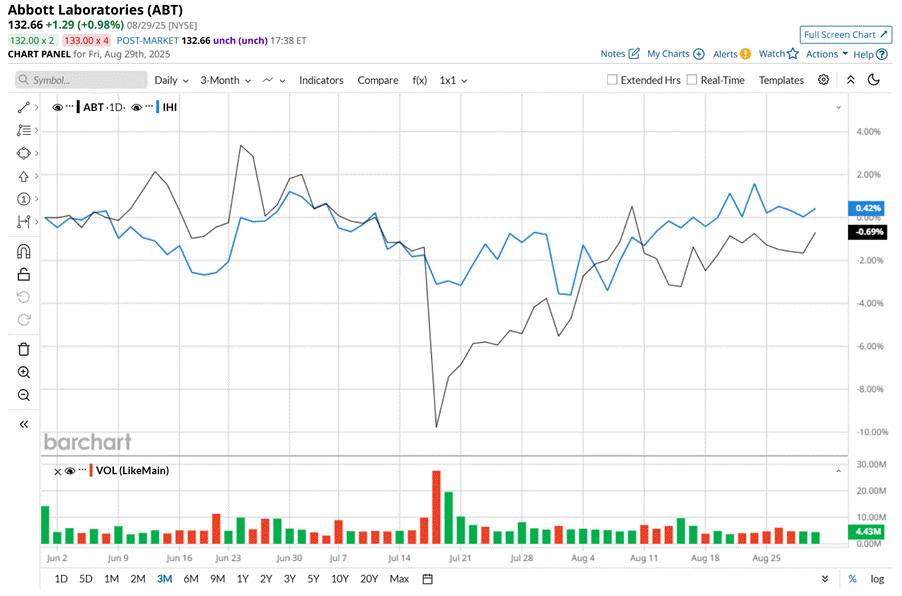Toggle ABT series visibility eye
The width and height of the screenshot is (902, 596).
pos(57,108)
